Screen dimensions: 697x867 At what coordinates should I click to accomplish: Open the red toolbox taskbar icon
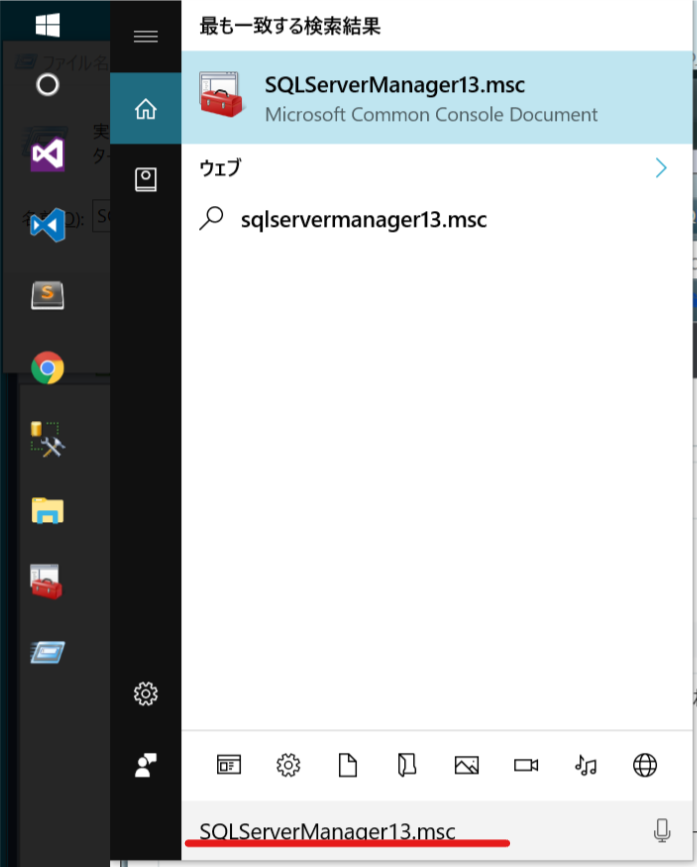coord(46,582)
